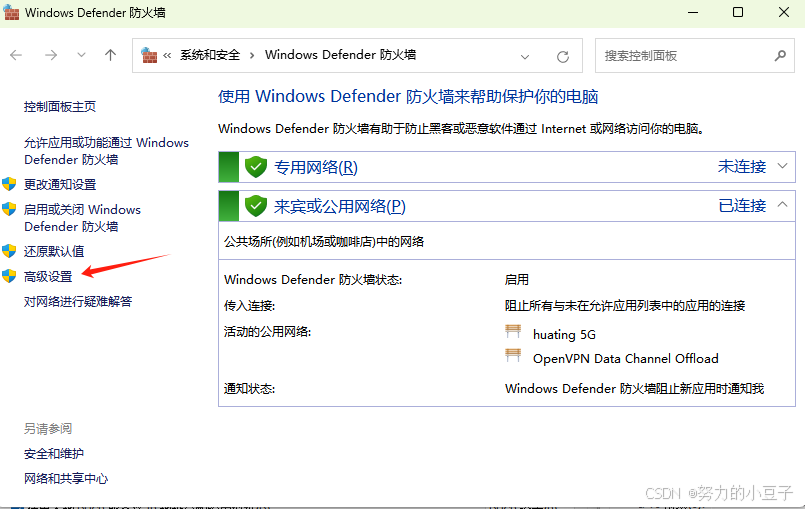This screenshot has width=805, height=509.
Task: Click the shield icon beside 高级设置
Action: point(9,276)
